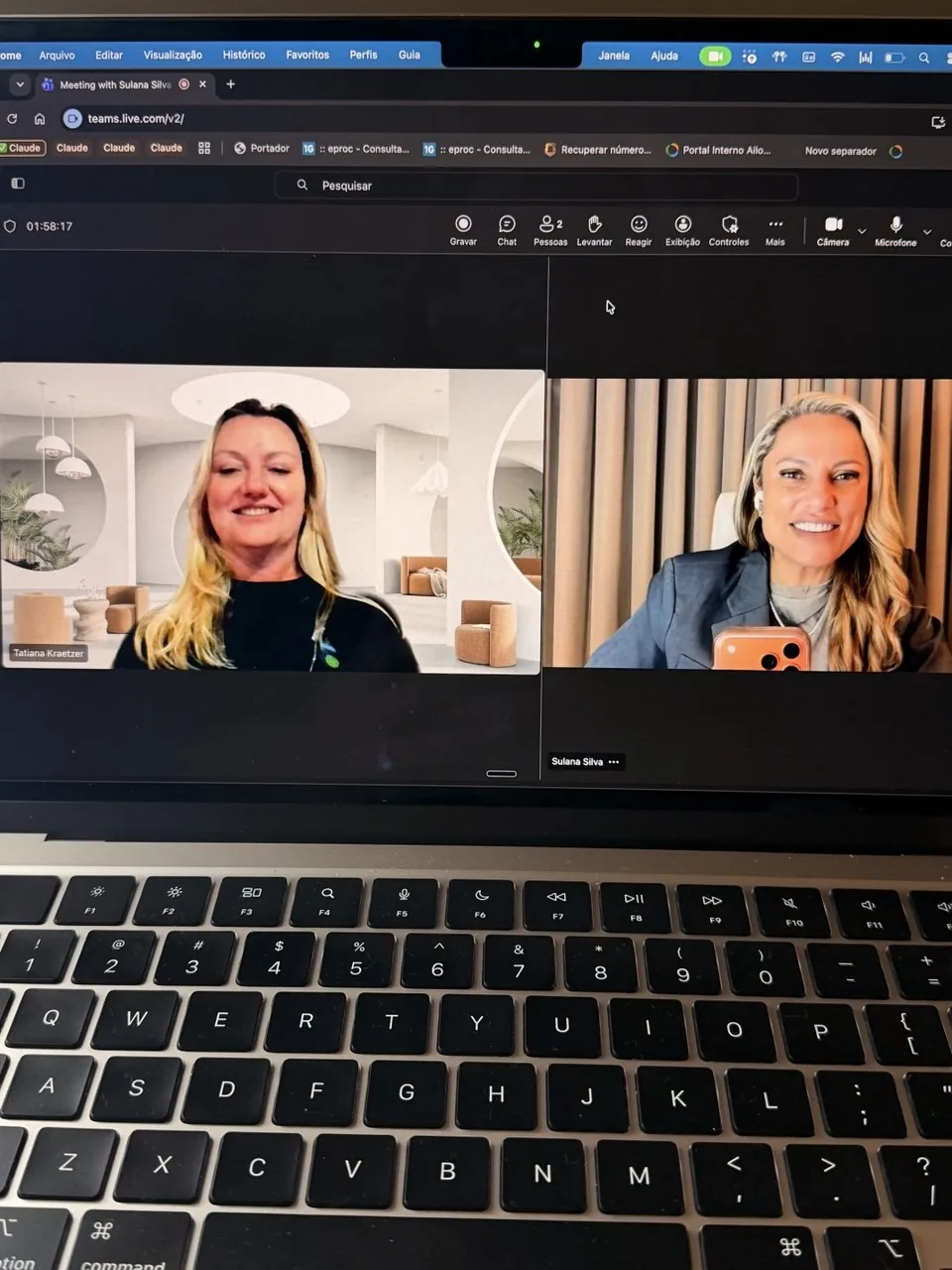Open the Recuperar número bookmark
952x1270 pixels.
598,150
